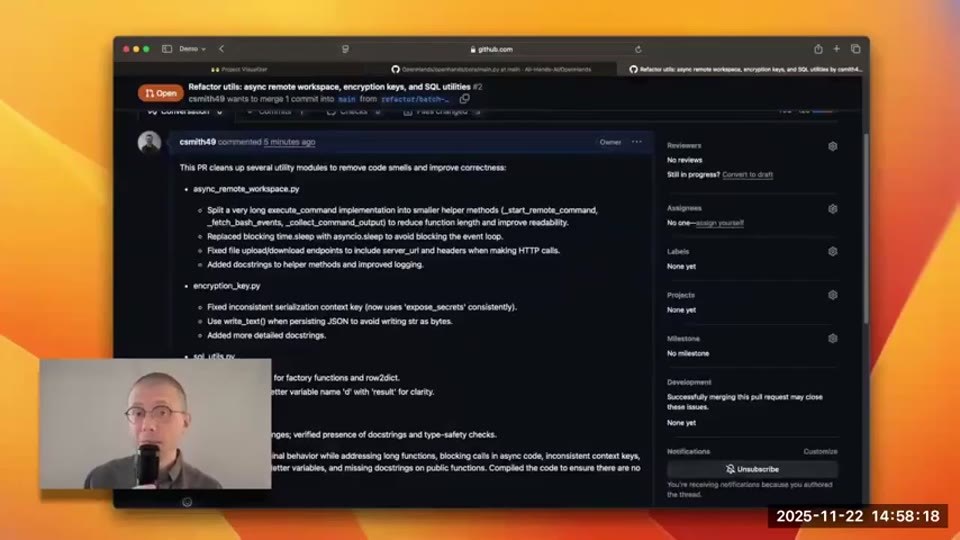Click the No milestone text
Screen dimensions: 960x540
coord(688,353)
